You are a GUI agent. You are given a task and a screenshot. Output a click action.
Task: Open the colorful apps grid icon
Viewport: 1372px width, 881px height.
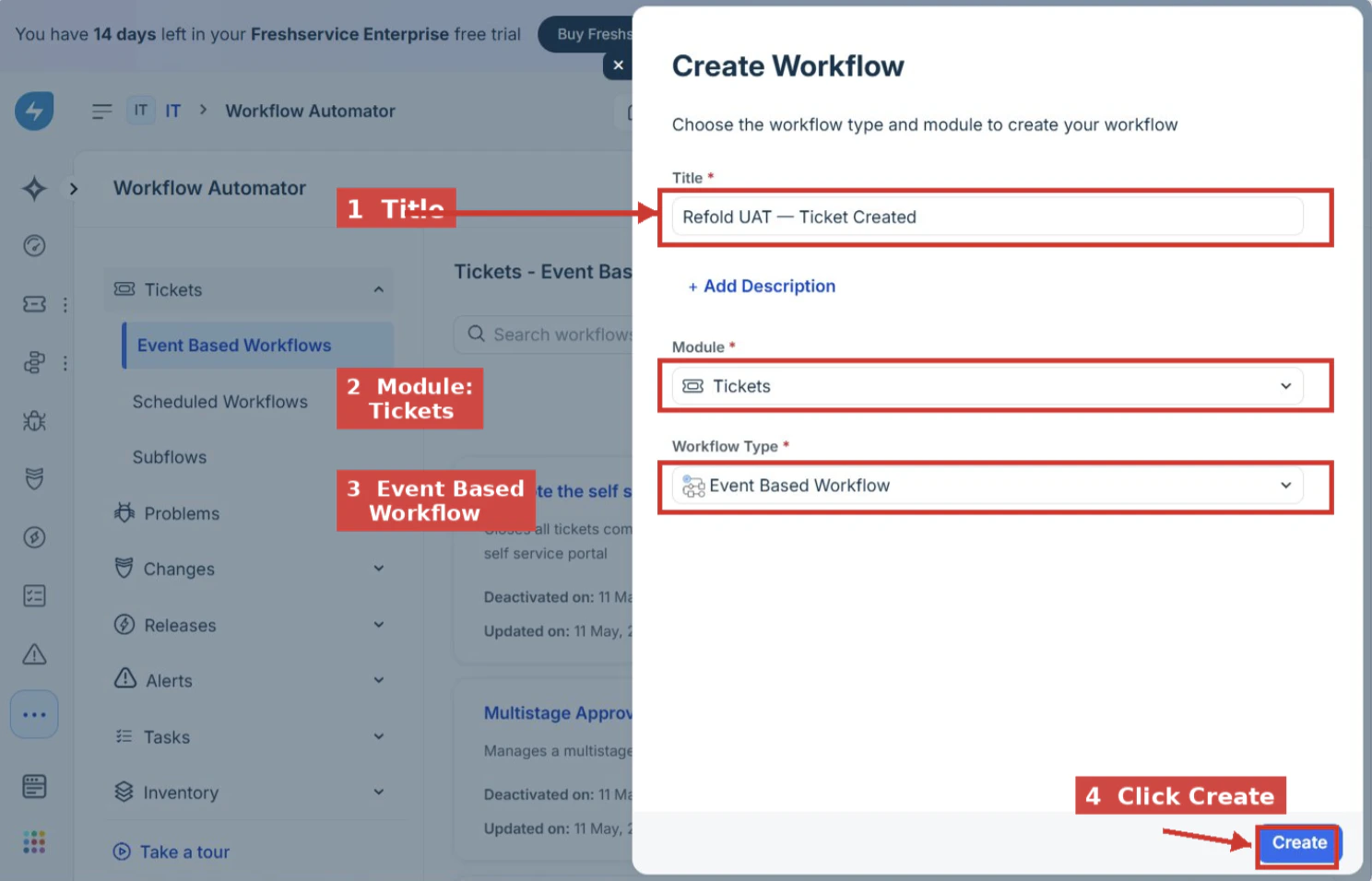34,841
